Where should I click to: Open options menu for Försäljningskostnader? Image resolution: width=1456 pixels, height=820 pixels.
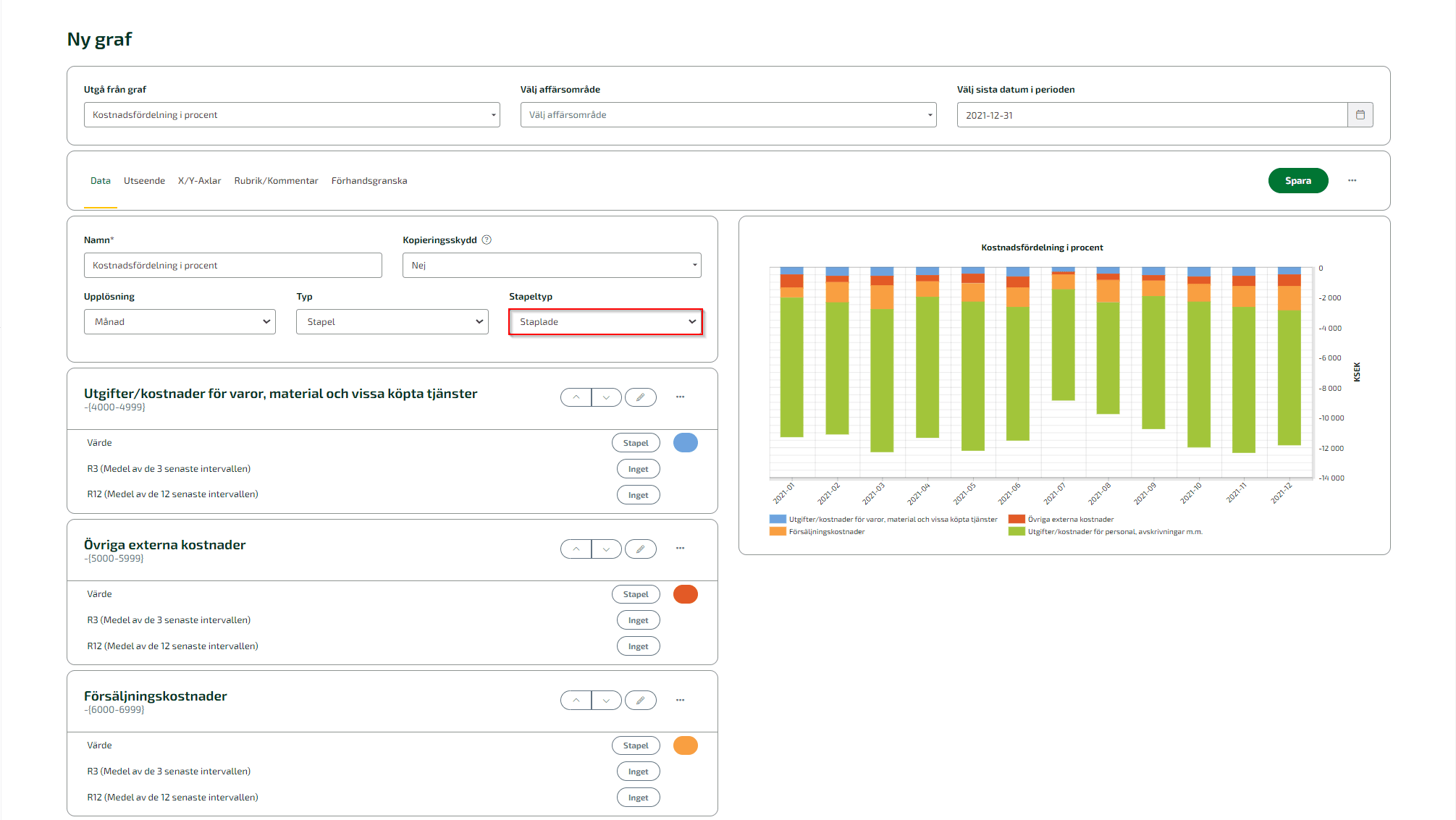click(680, 700)
